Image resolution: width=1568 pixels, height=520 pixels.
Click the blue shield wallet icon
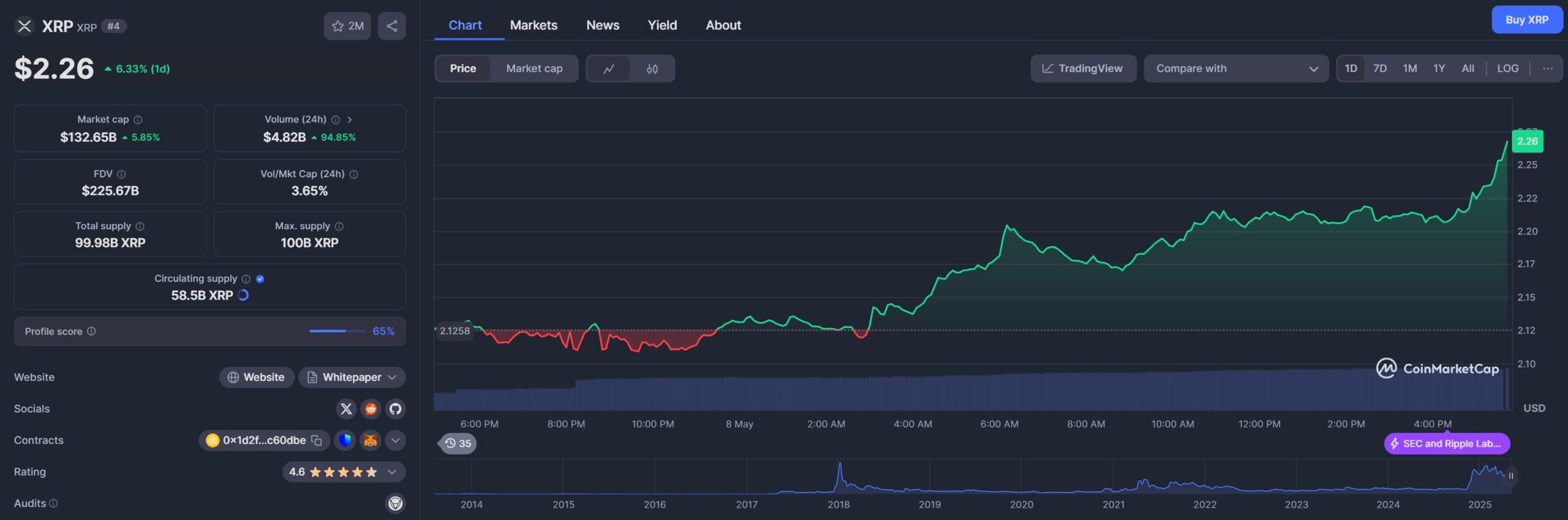point(345,440)
